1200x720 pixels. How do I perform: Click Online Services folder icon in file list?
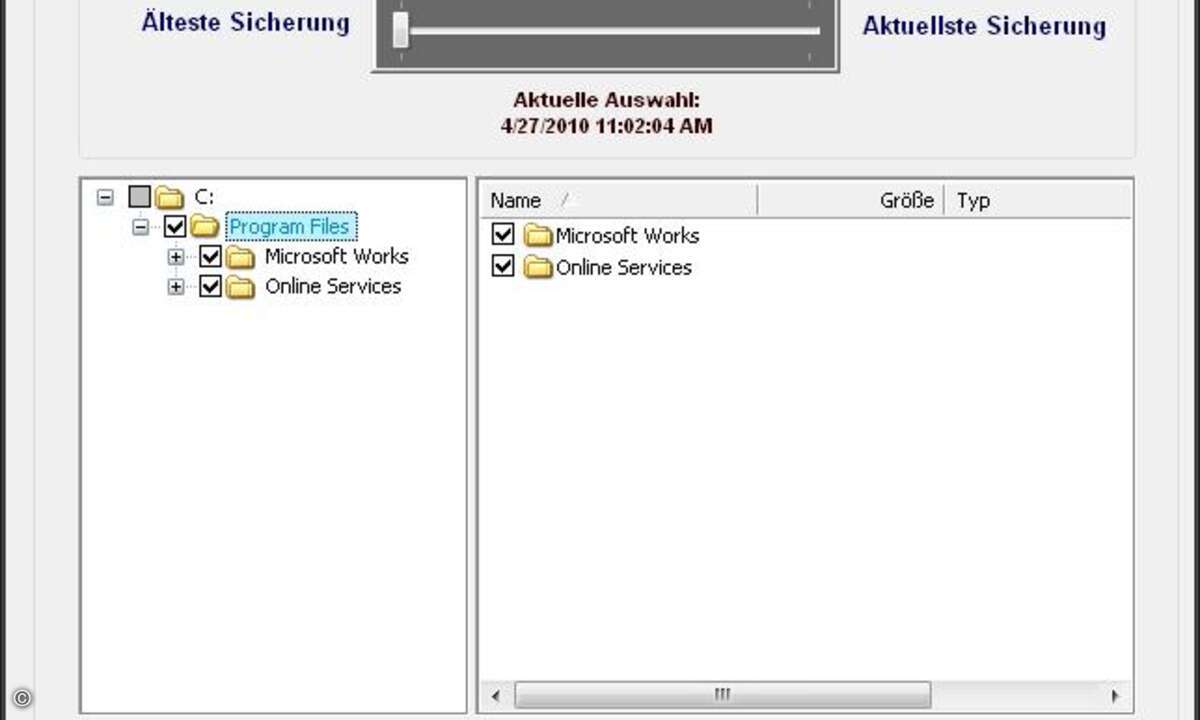[x=539, y=267]
